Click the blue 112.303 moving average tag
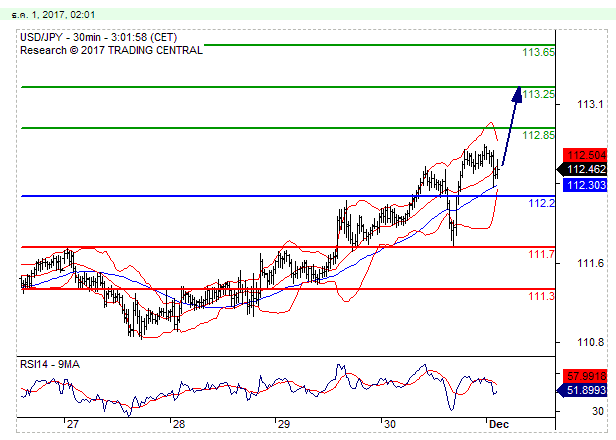616x440 pixels. pos(587,185)
